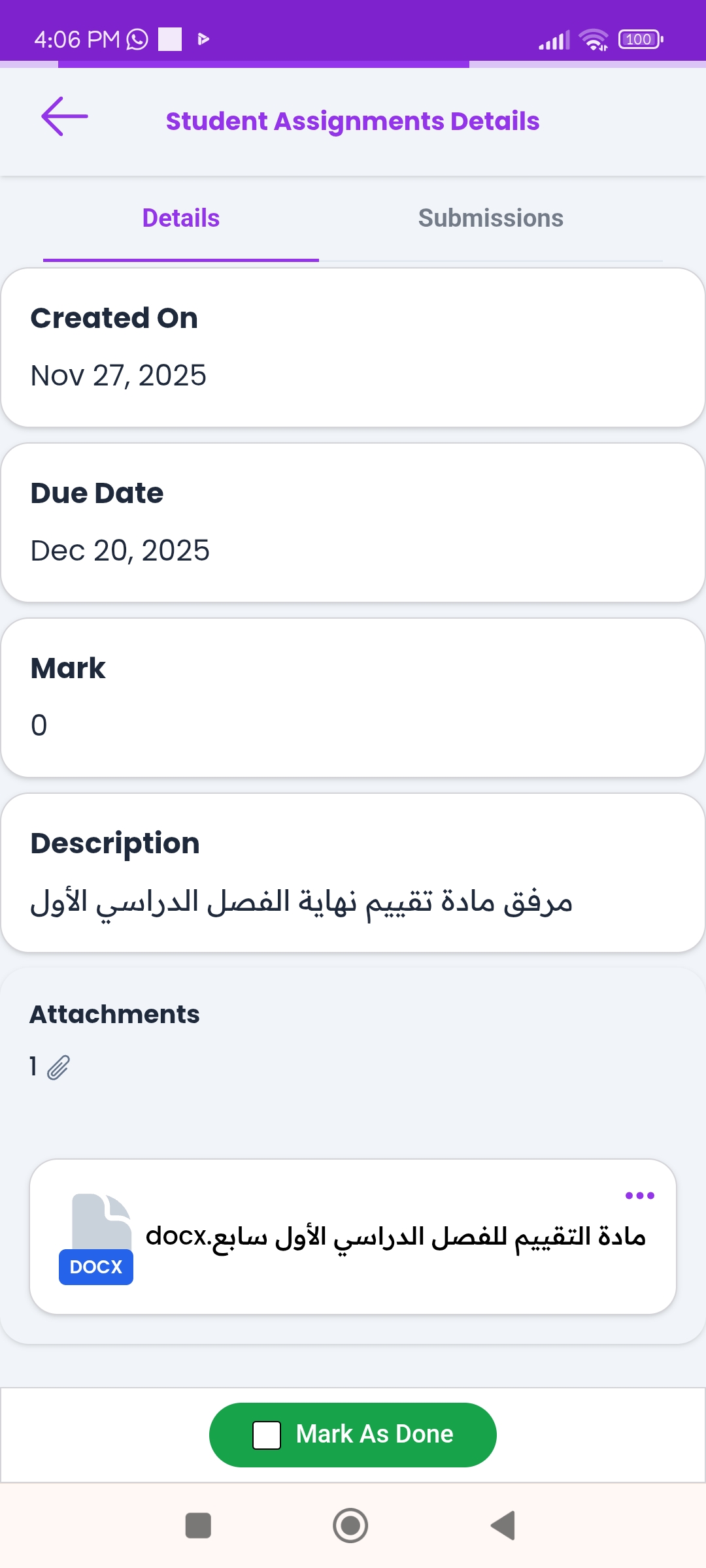Tap the Arabic Description text
Image resolution: width=706 pixels, height=1568 pixels.
click(301, 902)
